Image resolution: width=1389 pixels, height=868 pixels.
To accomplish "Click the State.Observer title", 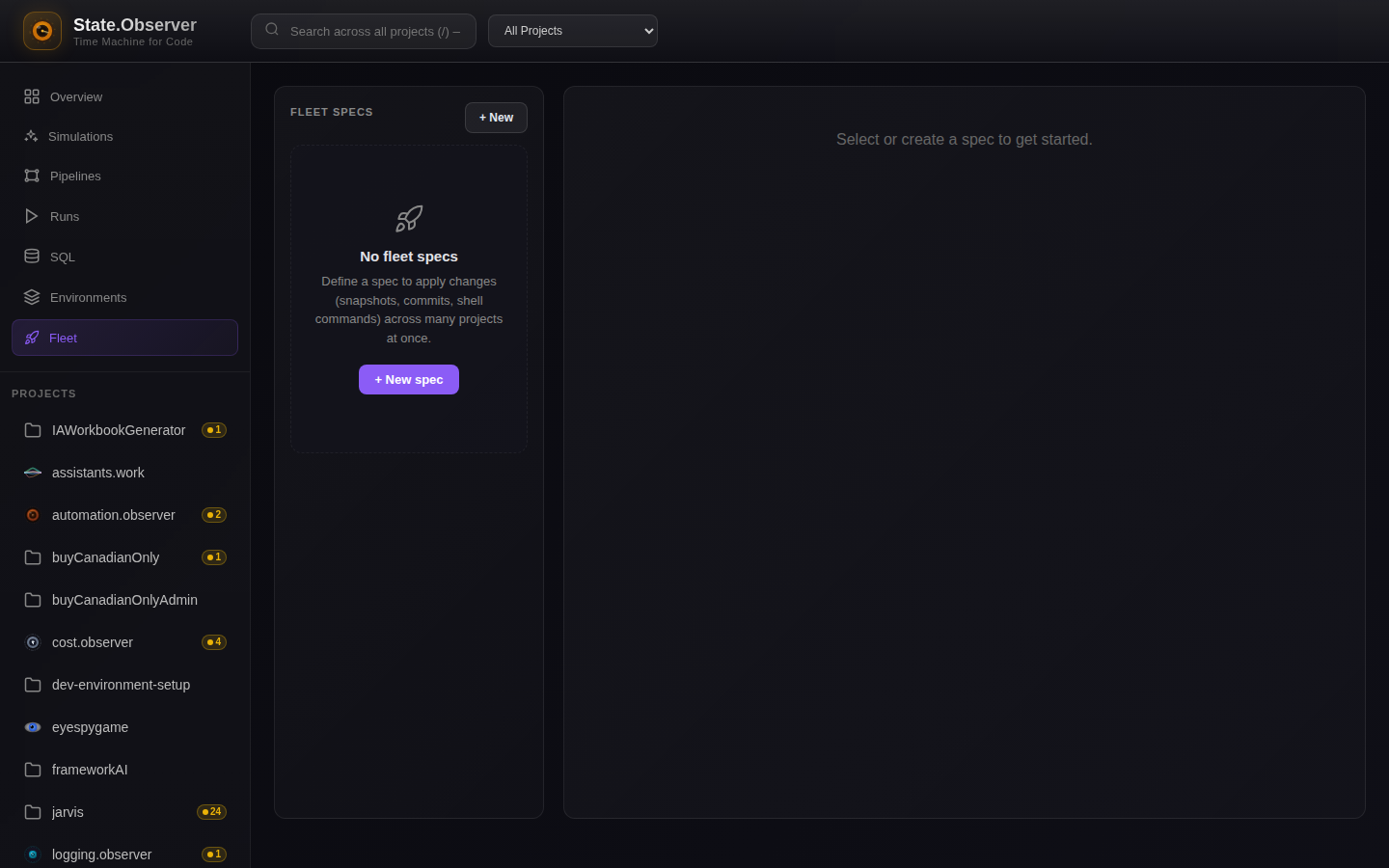I will click(x=135, y=25).
